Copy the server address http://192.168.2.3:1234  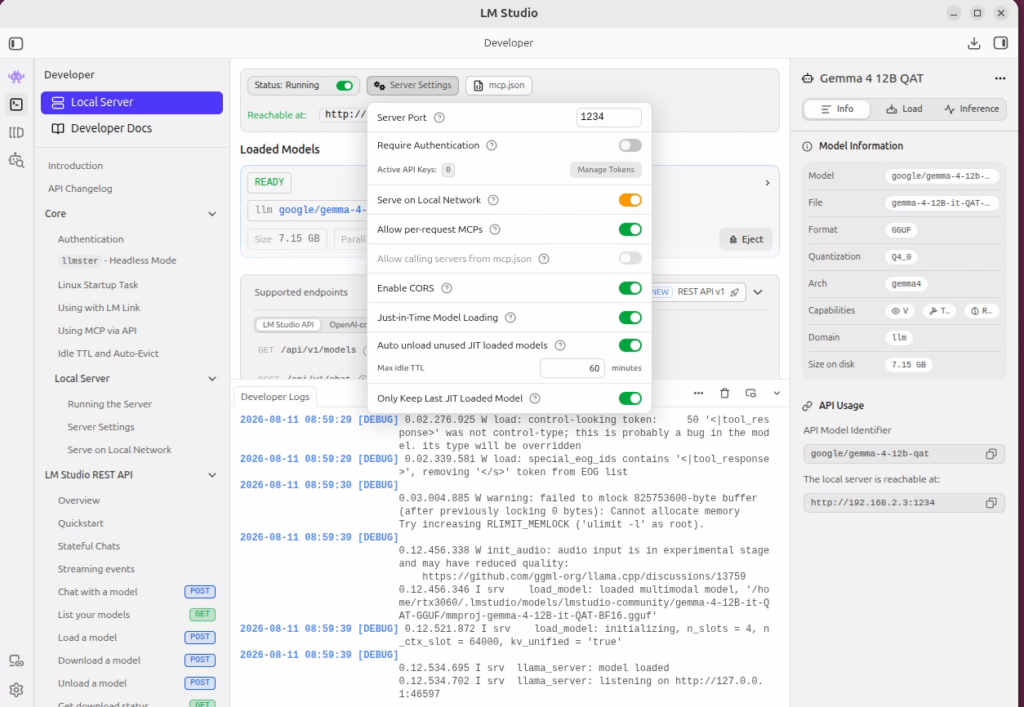pyautogui.click(x=991, y=503)
